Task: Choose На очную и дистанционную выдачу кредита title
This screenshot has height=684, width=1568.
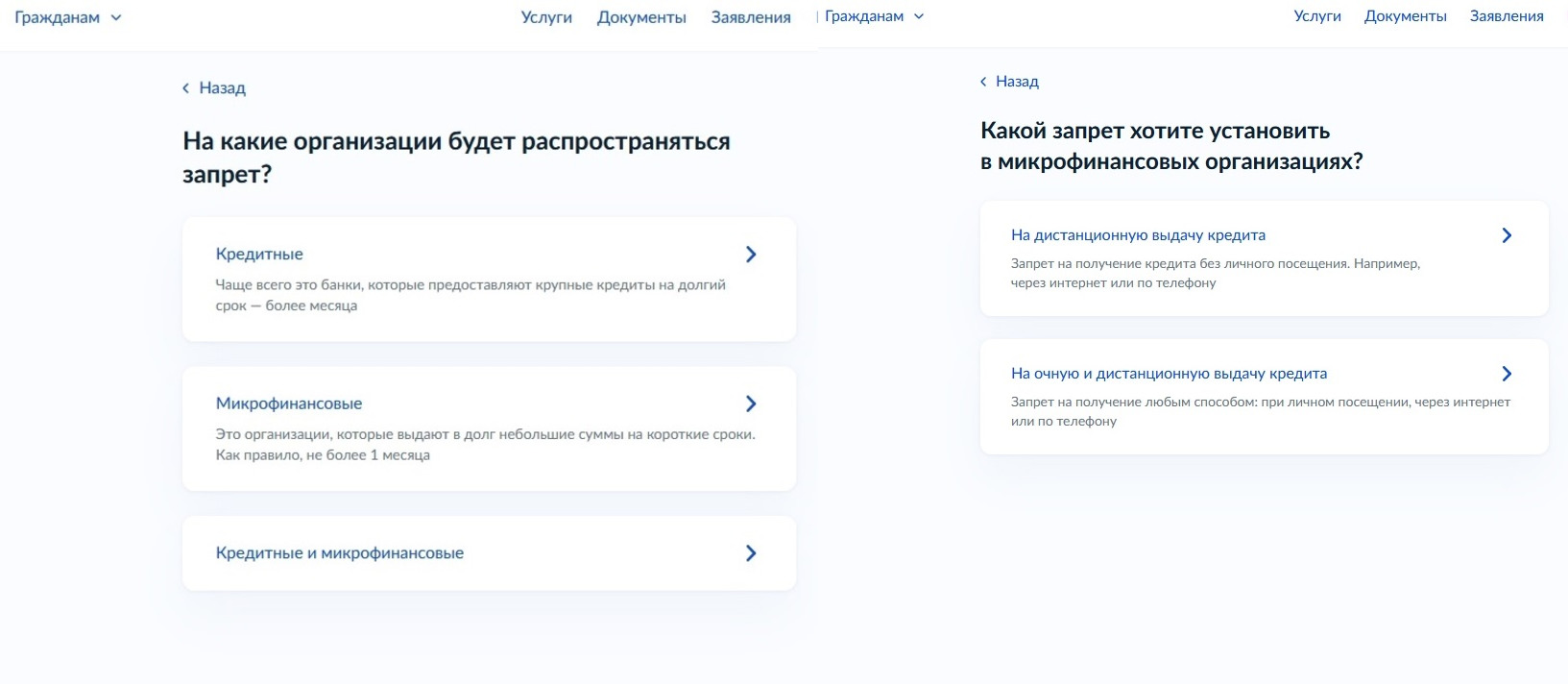Action: pyautogui.click(x=1169, y=374)
